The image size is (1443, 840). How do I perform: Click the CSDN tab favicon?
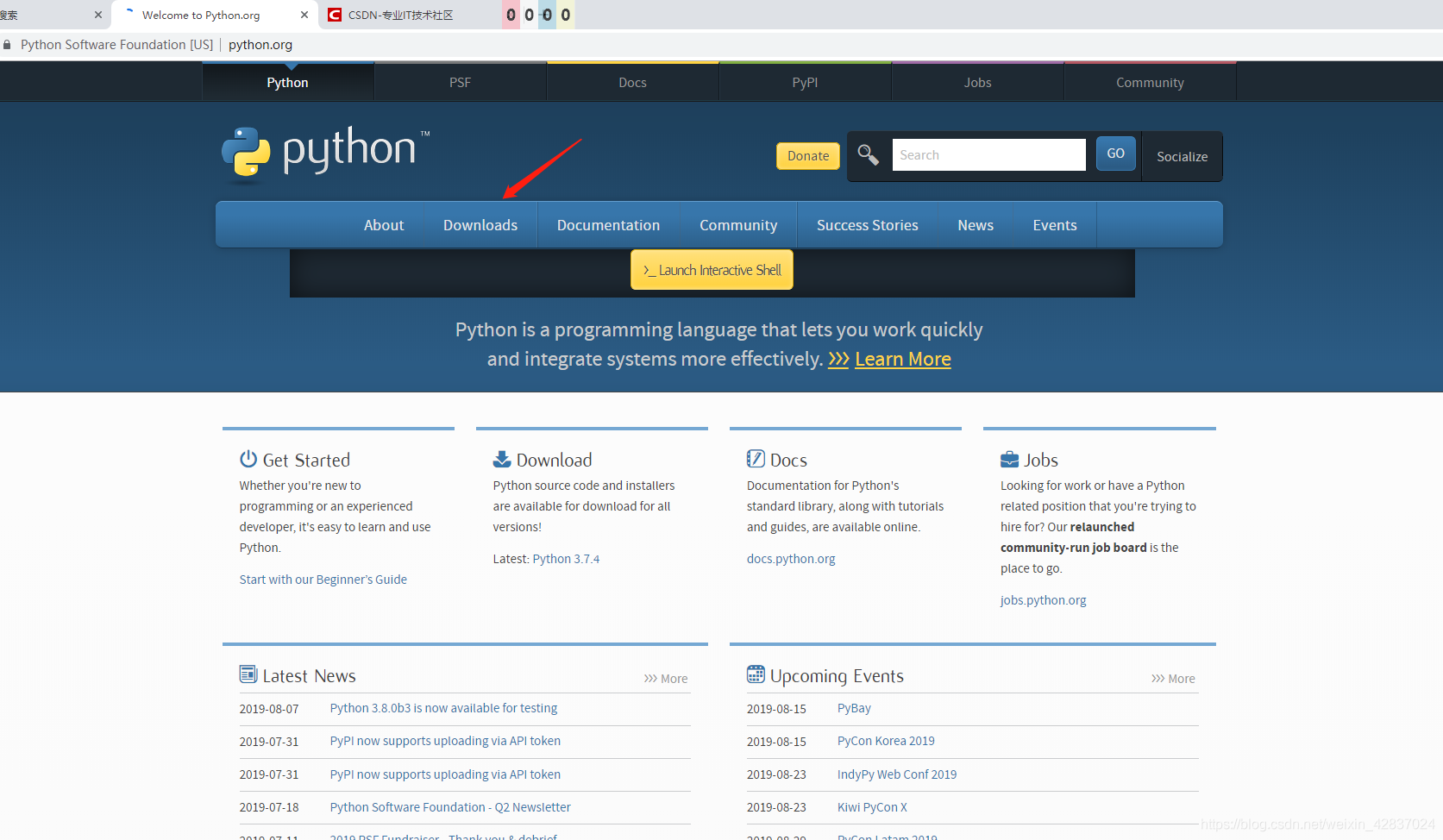click(335, 15)
